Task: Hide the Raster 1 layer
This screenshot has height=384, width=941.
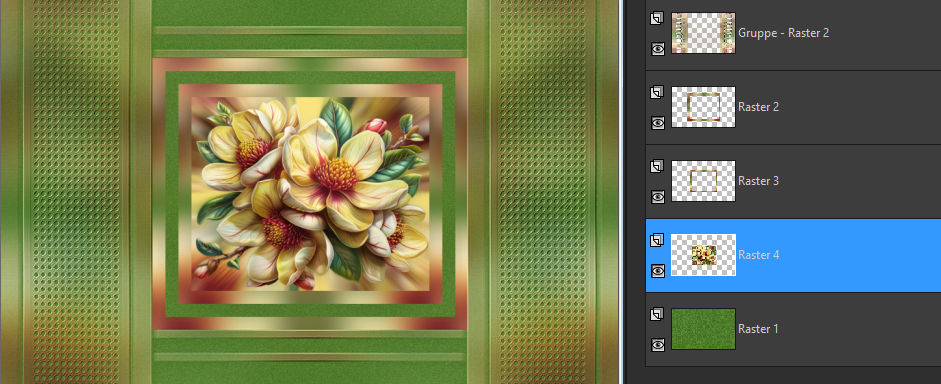Action: [x=658, y=344]
